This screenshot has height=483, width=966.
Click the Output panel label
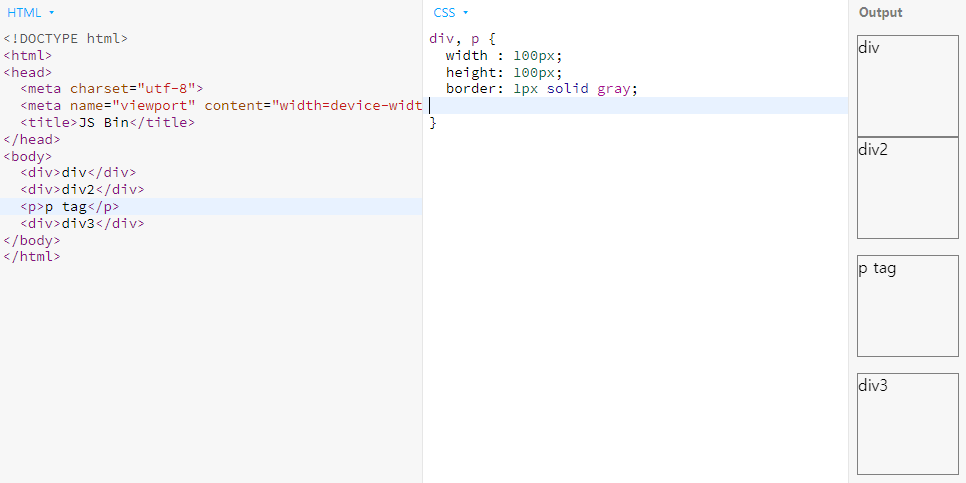[880, 12]
